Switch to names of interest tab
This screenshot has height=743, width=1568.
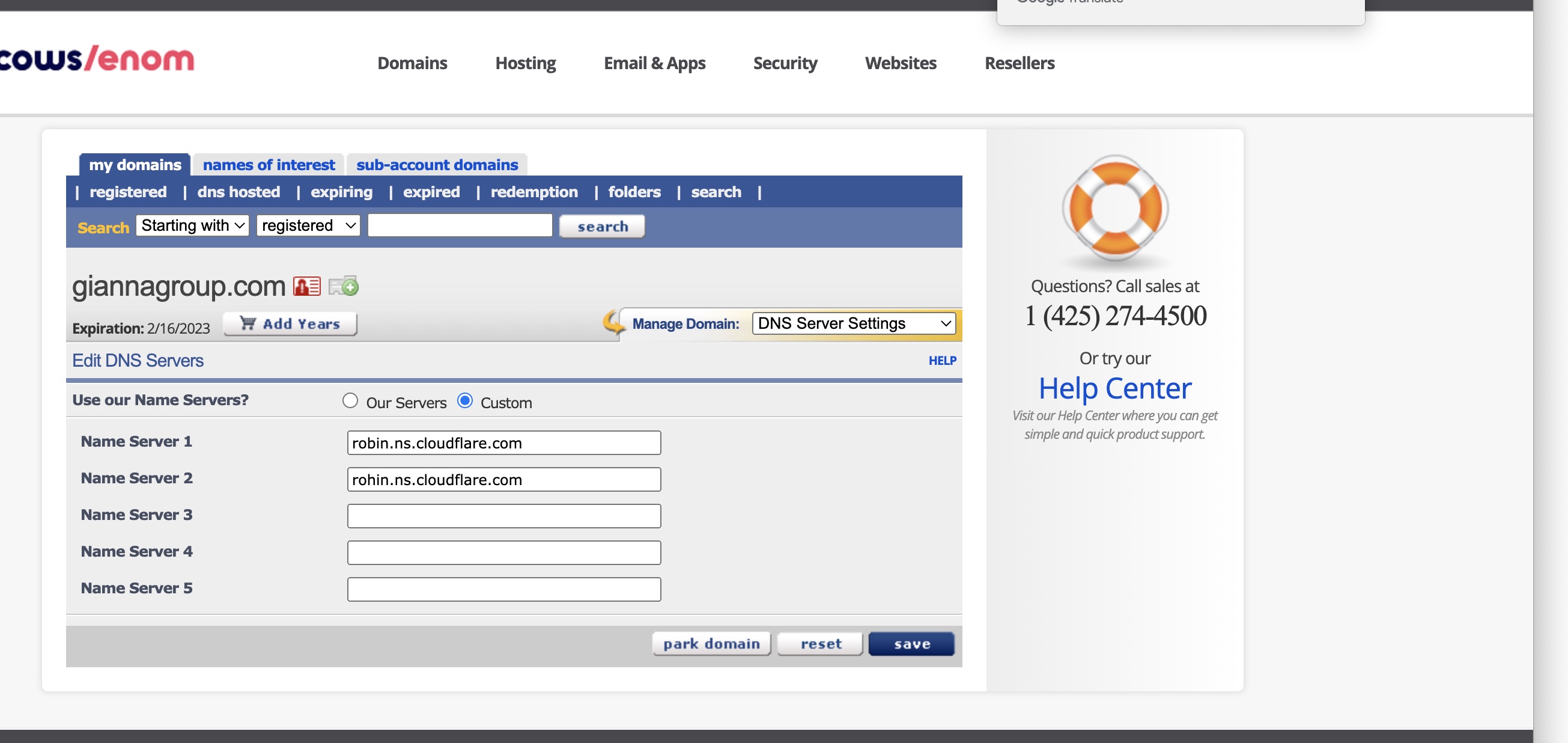pos(269,165)
